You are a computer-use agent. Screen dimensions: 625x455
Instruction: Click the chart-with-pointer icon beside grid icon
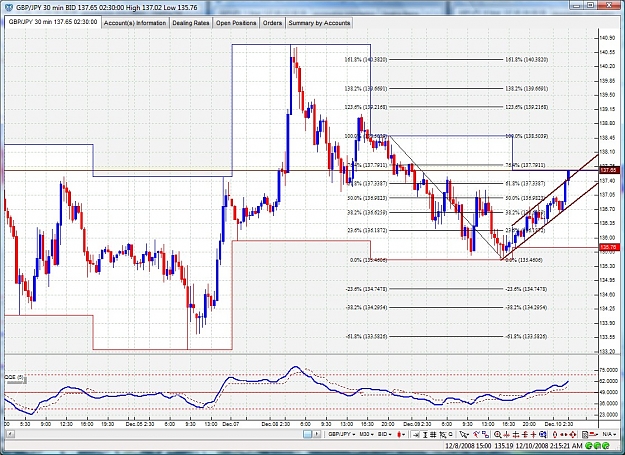pos(443,435)
